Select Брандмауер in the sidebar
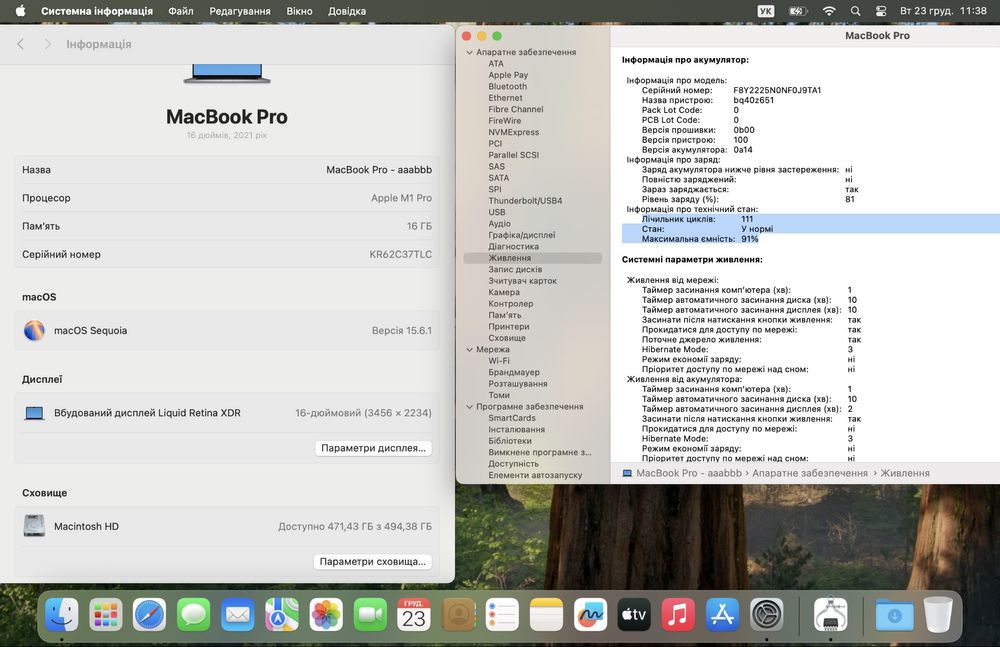 pyautogui.click(x=514, y=372)
